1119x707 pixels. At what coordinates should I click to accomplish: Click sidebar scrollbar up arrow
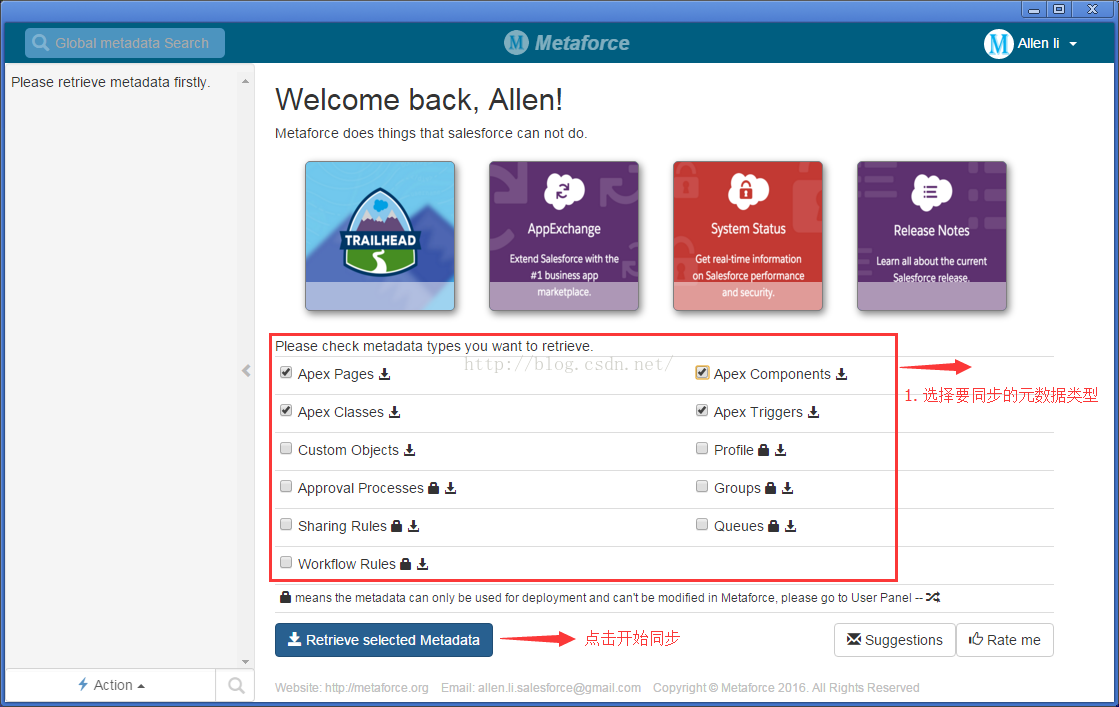[245, 81]
